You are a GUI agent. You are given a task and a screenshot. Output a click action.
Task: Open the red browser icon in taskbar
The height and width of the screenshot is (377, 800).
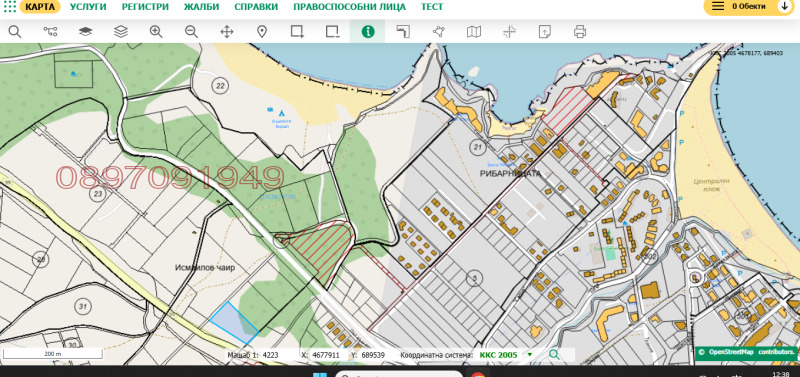click(x=478, y=374)
